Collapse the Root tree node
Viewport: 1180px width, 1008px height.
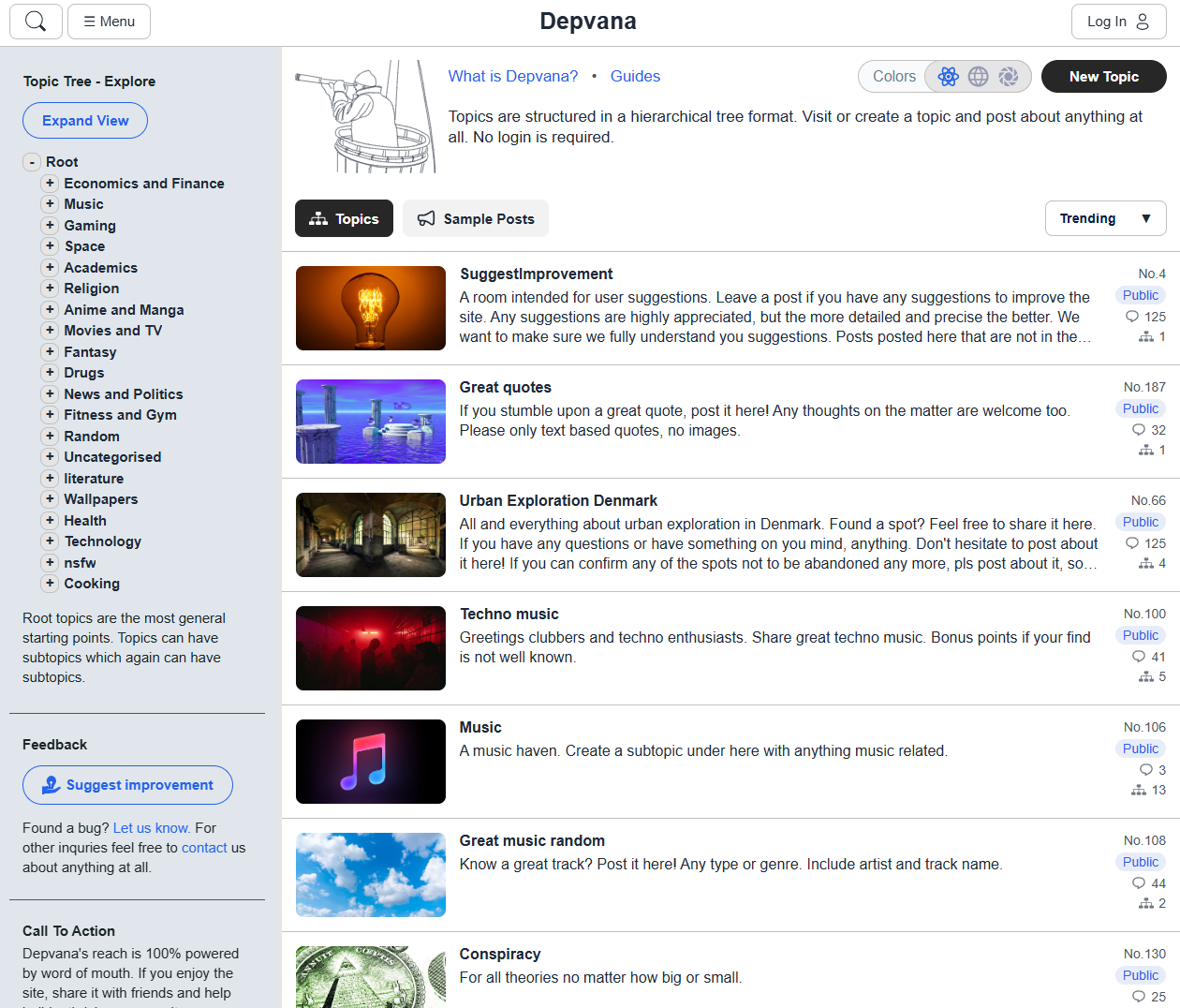click(x=31, y=161)
